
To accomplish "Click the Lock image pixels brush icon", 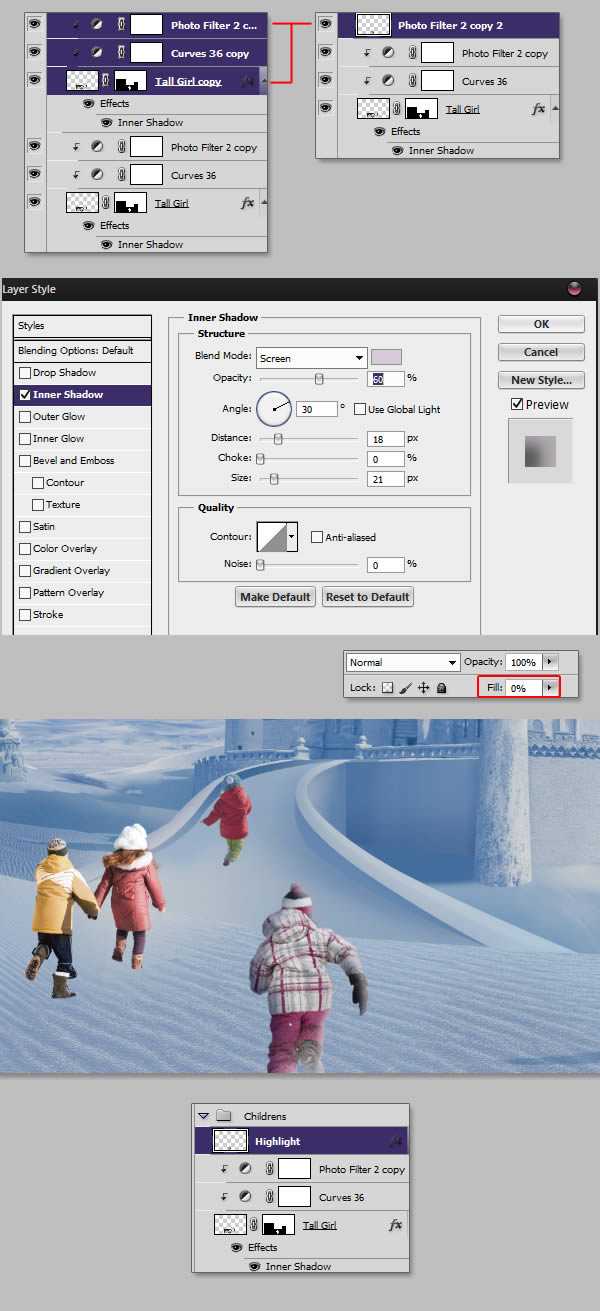I will [405, 688].
